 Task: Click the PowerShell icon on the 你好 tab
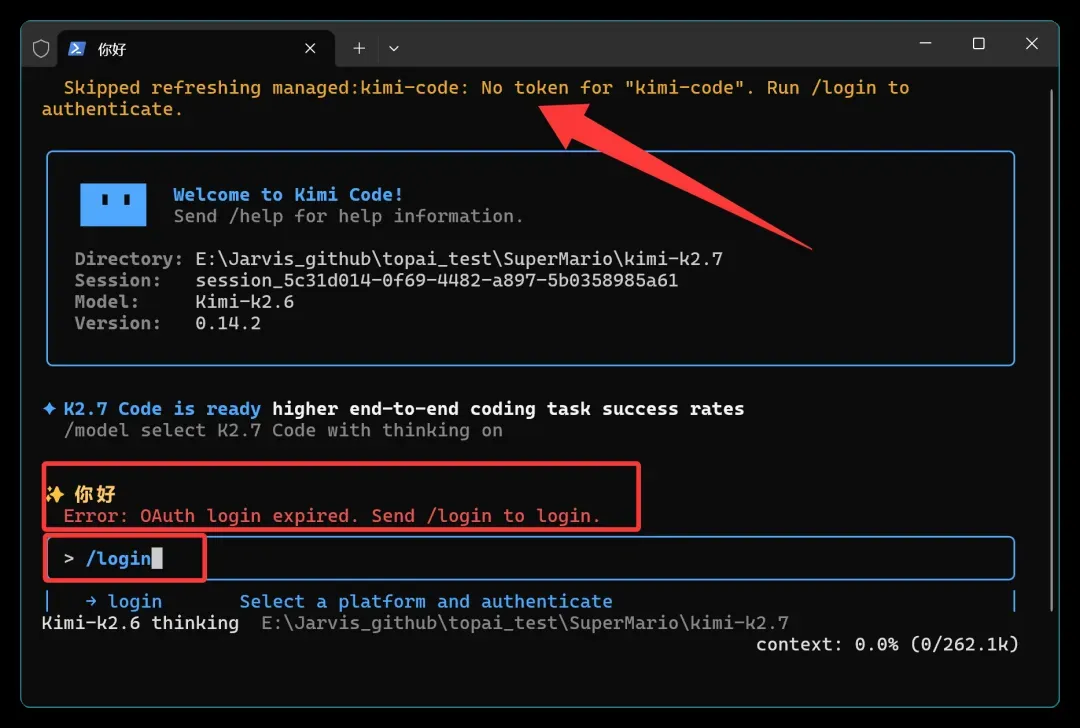tap(76, 48)
